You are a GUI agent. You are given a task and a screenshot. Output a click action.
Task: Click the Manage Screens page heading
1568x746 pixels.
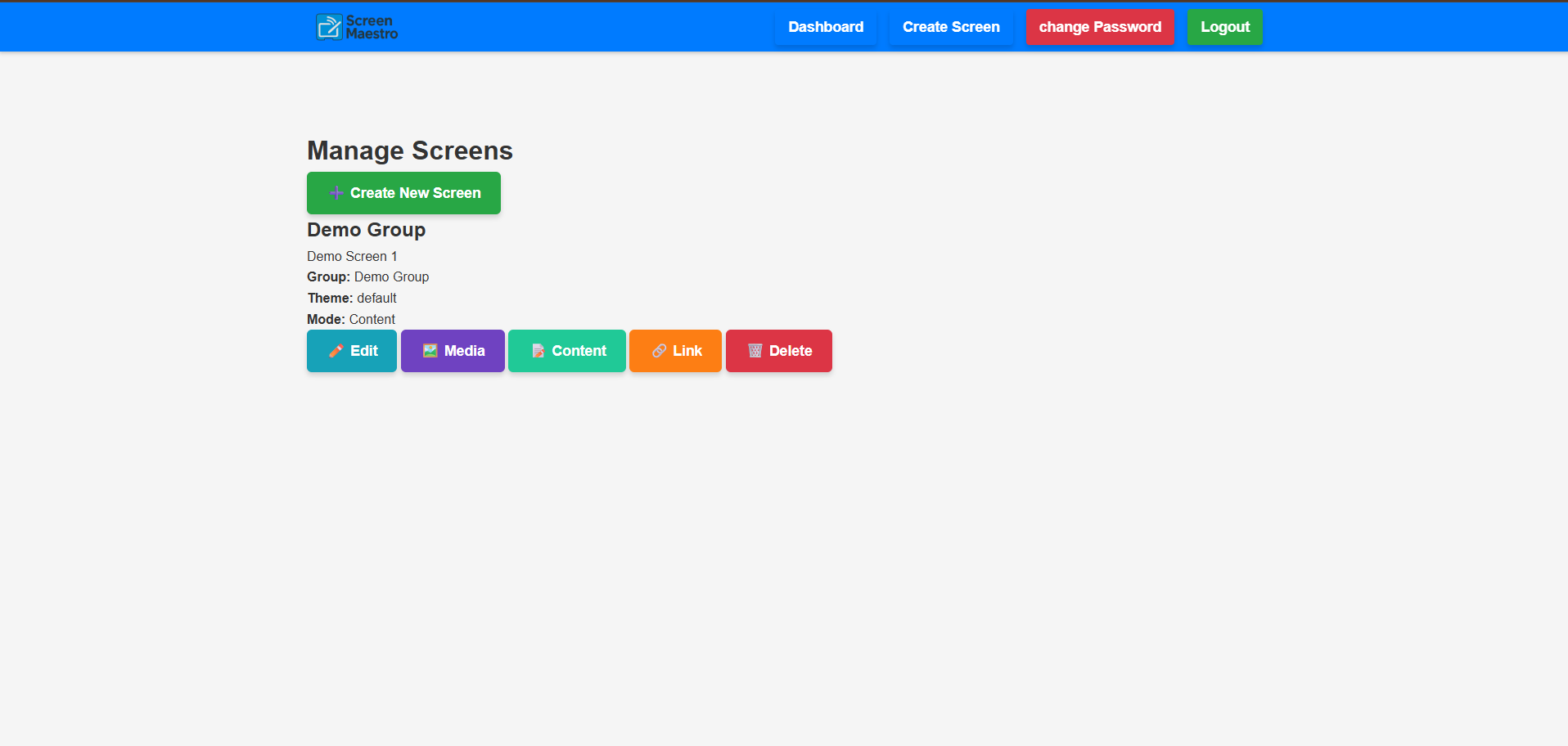pos(409,151)
